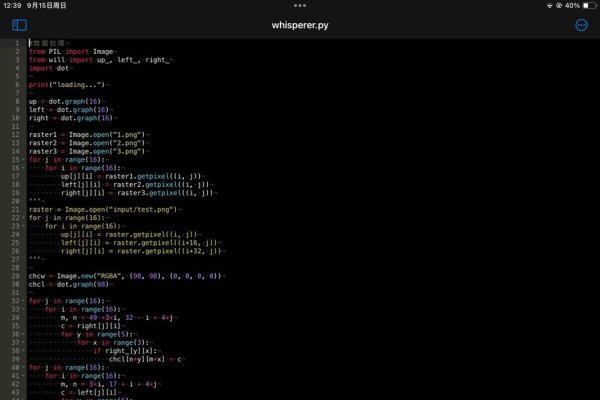
Task: Click the 'from PIL import Image' line
Action: tap(73, 52)
